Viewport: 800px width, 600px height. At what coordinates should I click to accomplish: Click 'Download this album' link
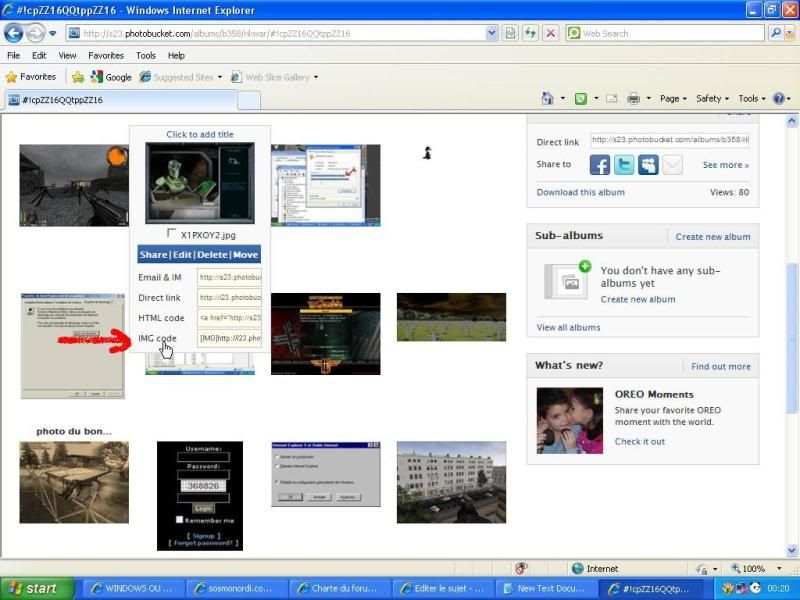tap(581, 192)
